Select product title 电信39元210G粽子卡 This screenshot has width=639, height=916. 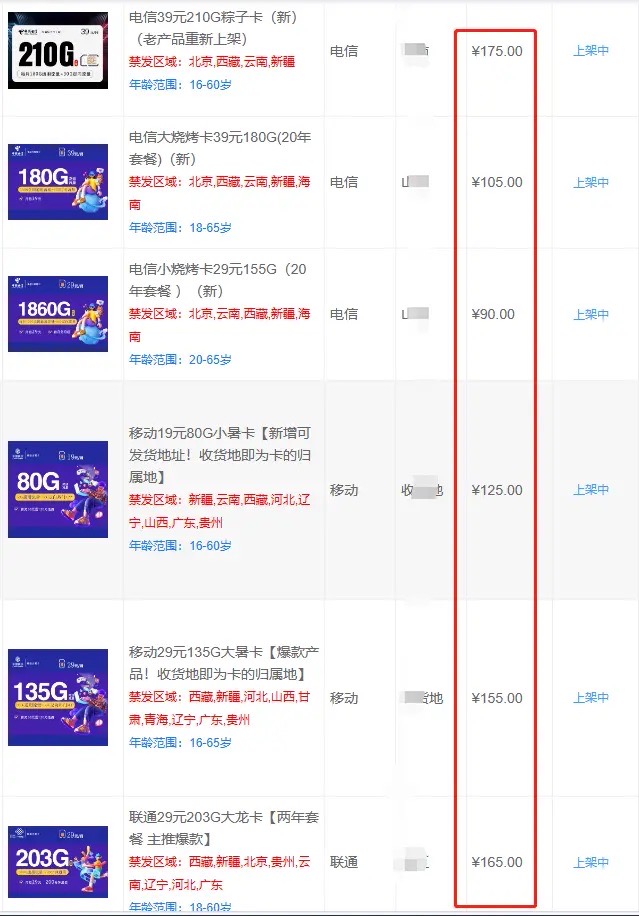click(213, 28)
